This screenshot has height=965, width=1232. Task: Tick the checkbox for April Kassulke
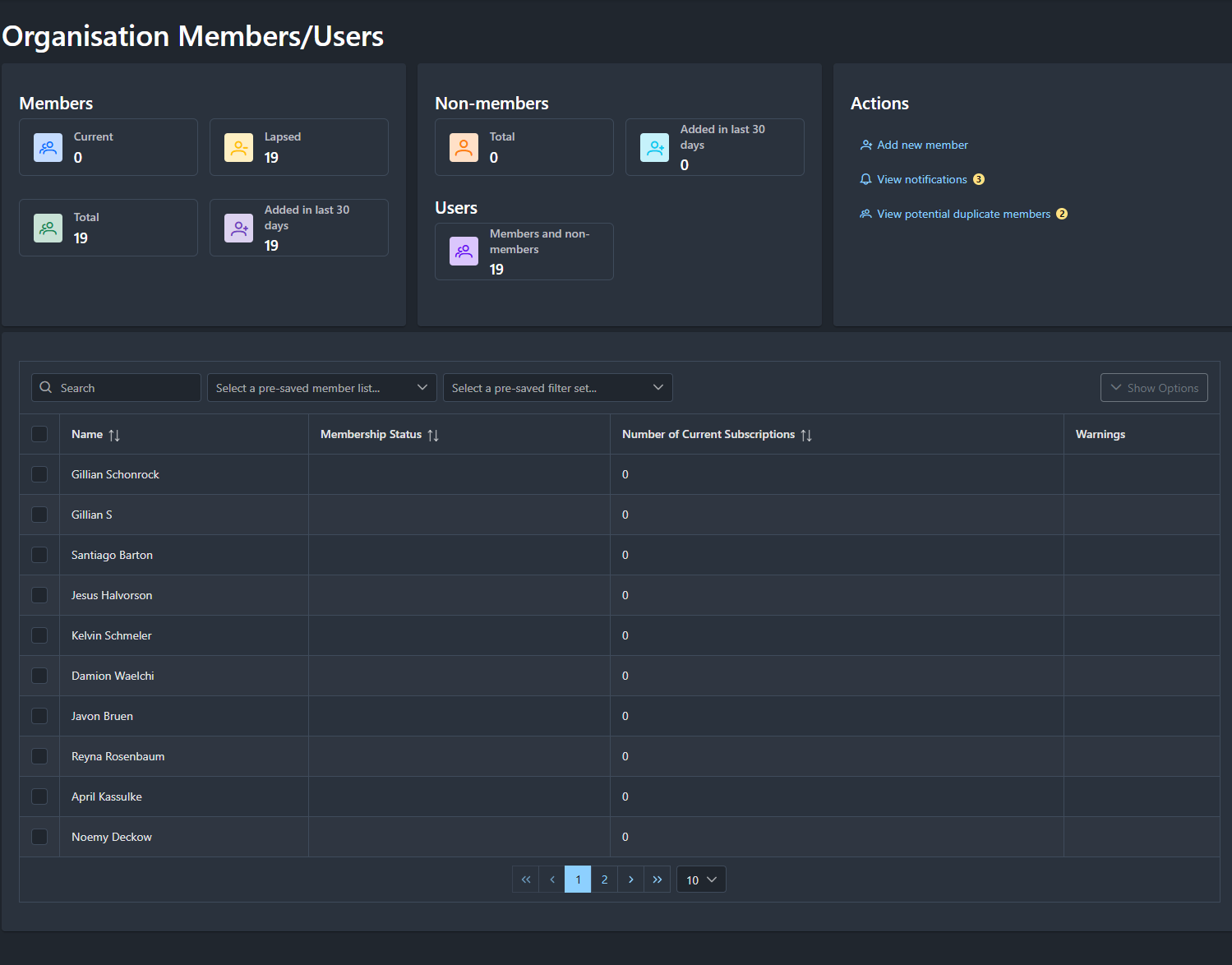pos(39,796)
